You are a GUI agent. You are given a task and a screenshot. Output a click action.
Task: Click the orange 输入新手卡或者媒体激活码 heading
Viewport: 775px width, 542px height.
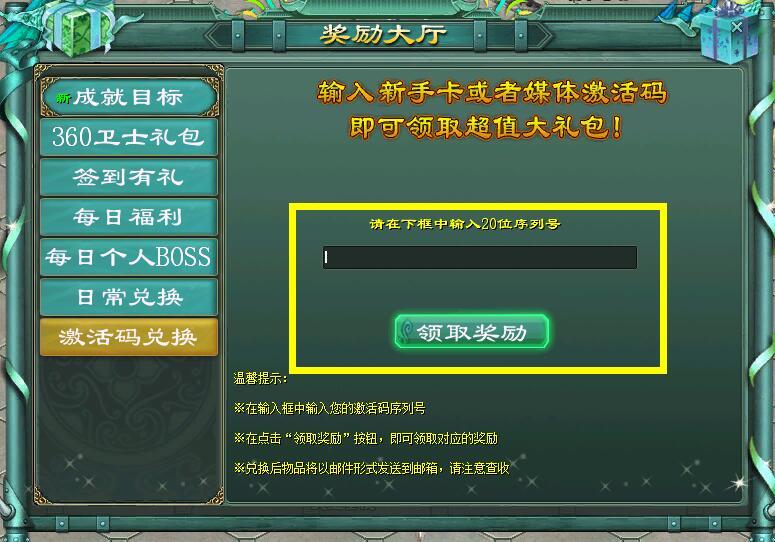(492, 92)
